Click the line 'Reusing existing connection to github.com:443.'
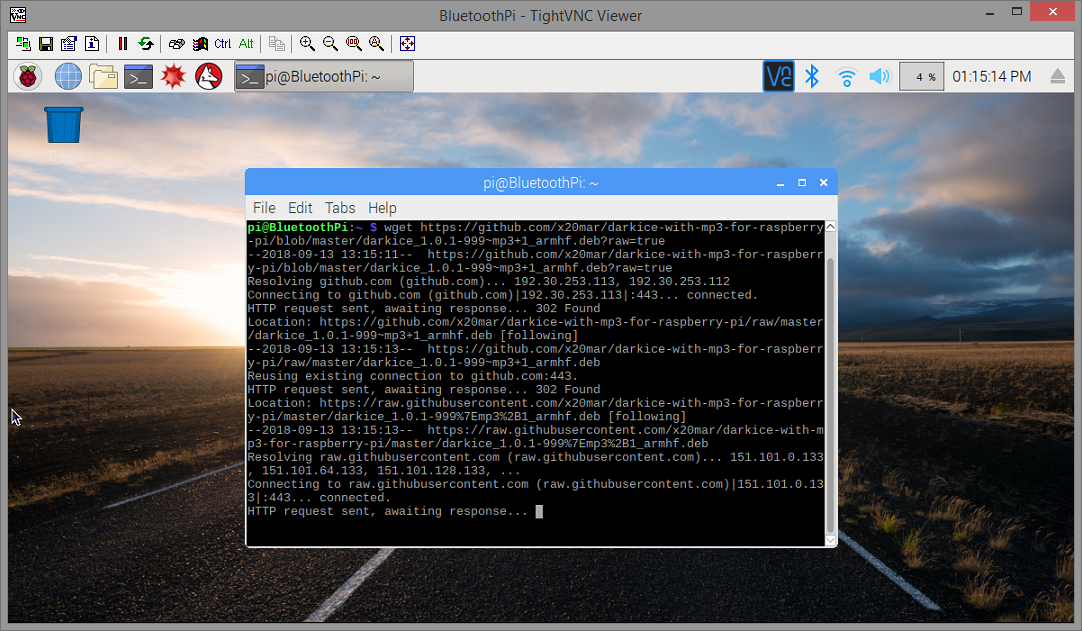This screenshot has width=1082, height=631. pos(413,376)
